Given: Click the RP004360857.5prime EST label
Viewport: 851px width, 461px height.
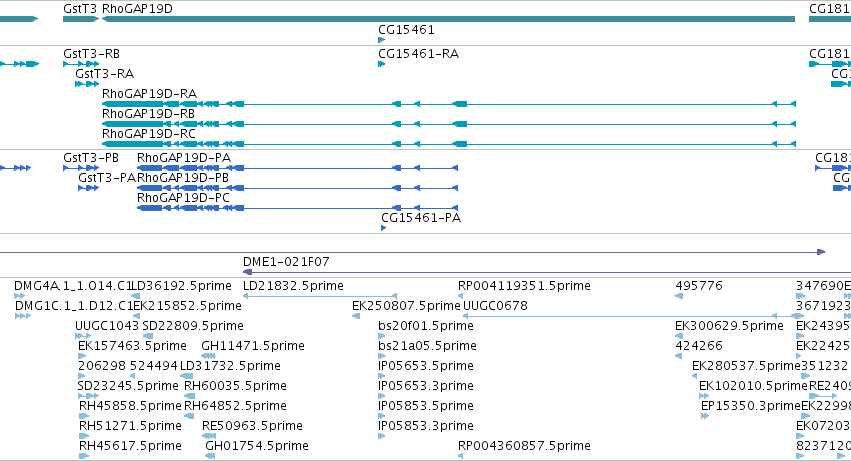Looking at the screenshot, I should (x=524, y=447).
